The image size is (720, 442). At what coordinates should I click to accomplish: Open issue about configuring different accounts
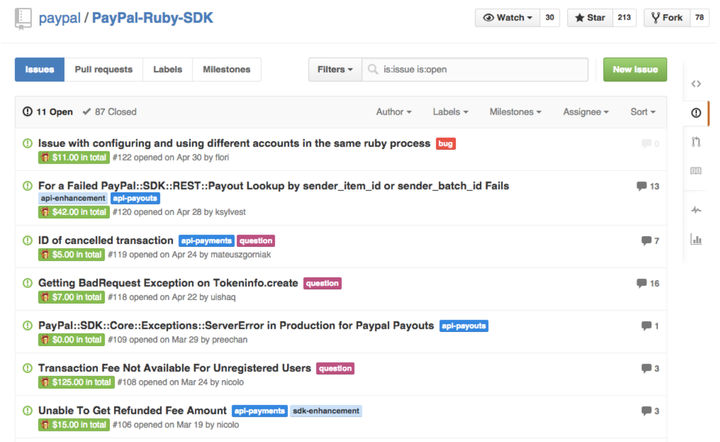point(234,143)
